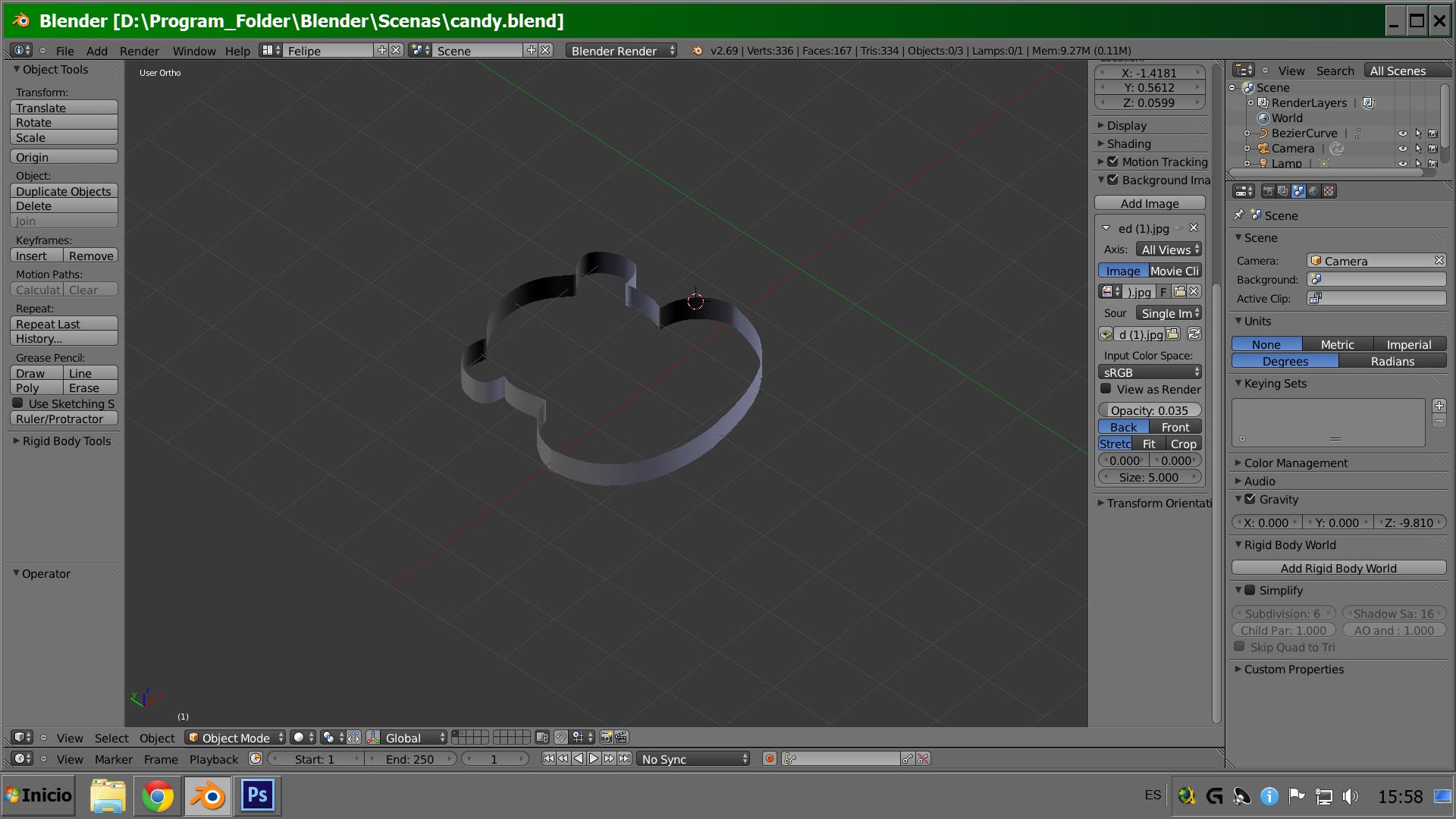Viewport: 1456px width, 819px height.
Task: Open the Object Mode dropdown
Action: pos(235,737)
